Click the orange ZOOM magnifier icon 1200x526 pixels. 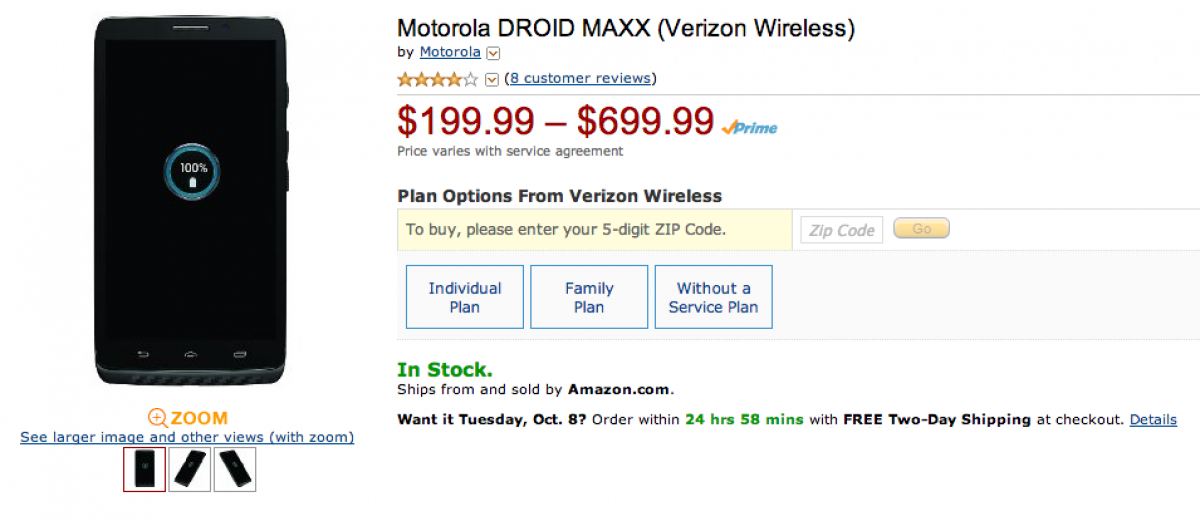click(x=157, y=418)
